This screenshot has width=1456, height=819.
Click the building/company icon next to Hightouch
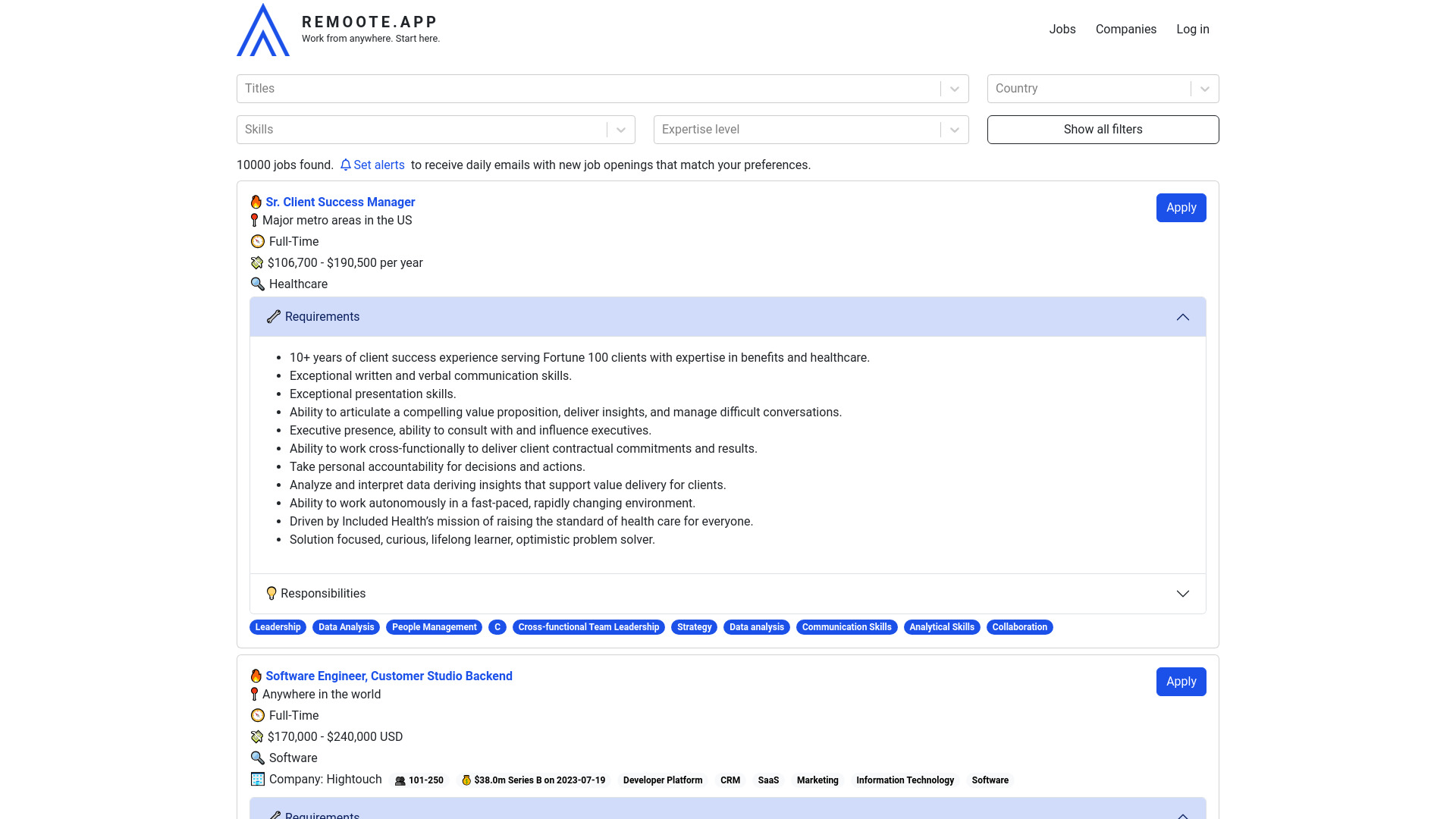coord(257,779)
